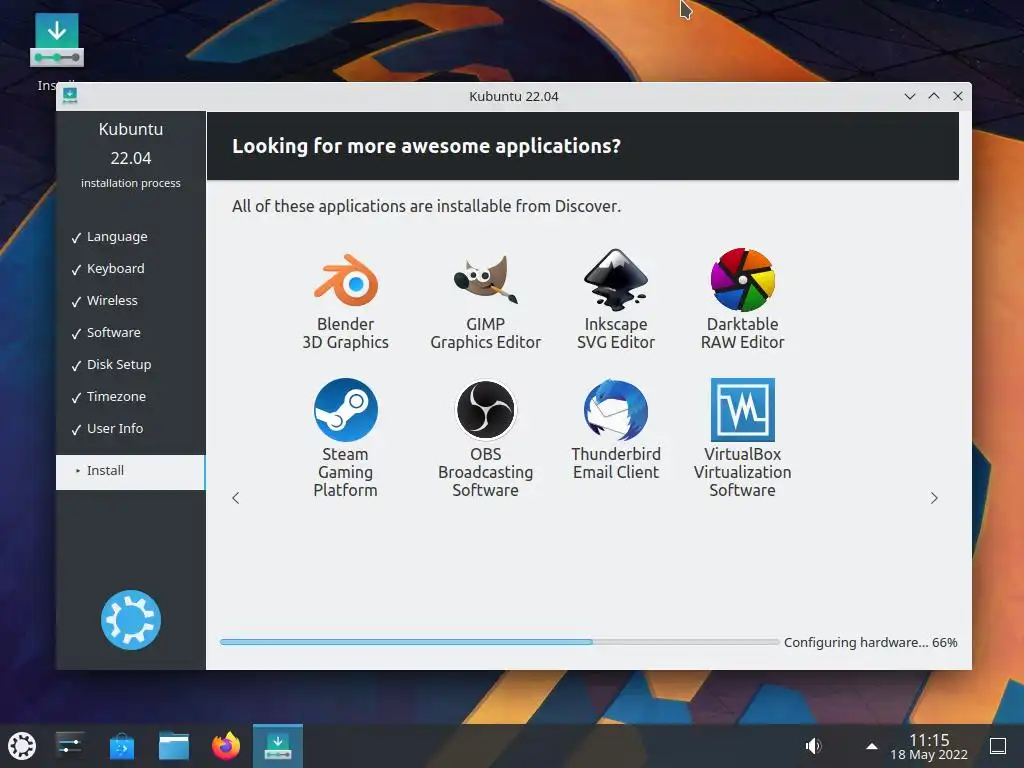Viewport: 1024px width, 768px height.
Task: Expand the hidden system tray icons arrow
Action: pyautogui.click(x=871, y=746)
